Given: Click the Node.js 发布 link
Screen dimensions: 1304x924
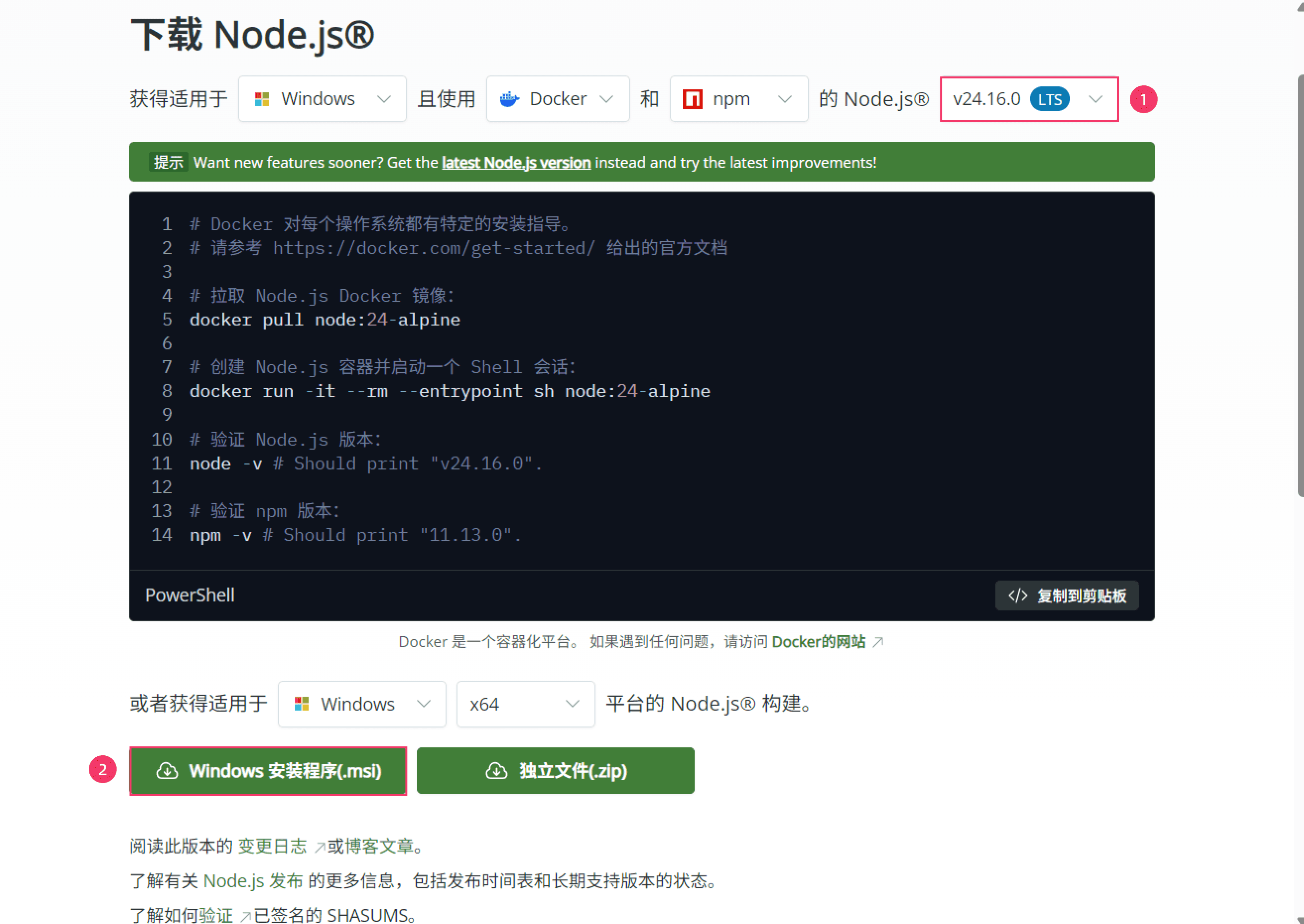Looking at the screenshot, I should (x=253, y=881).
